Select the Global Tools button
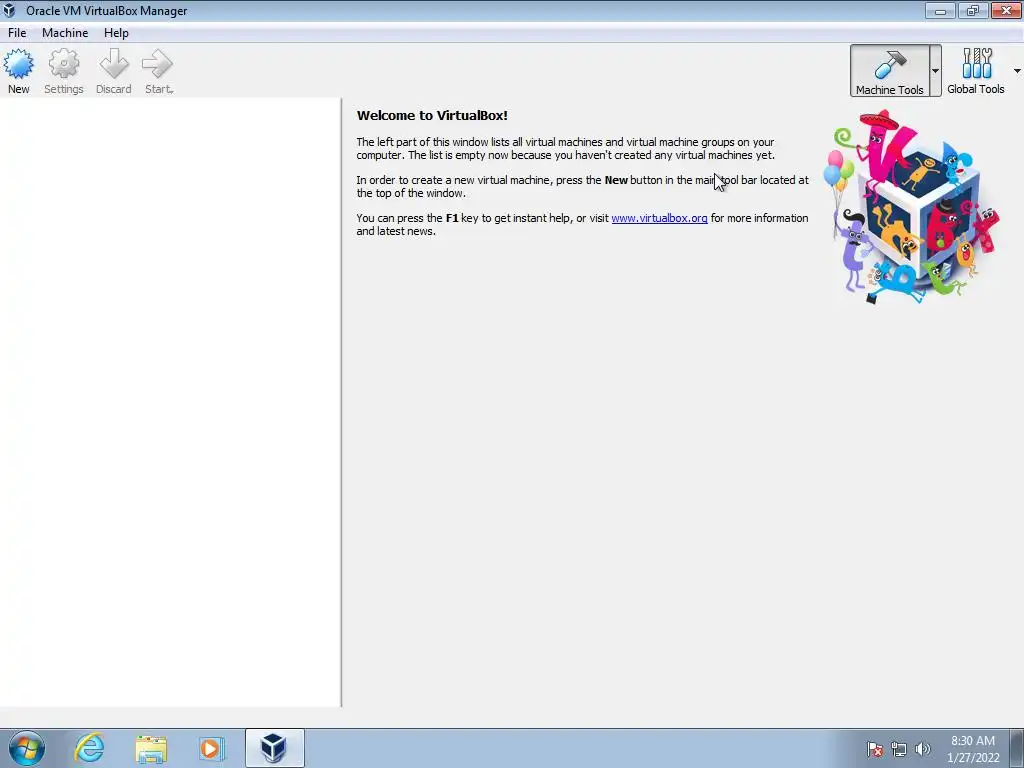The width and height of the screenshot is (1024, 768). [976, 71]
